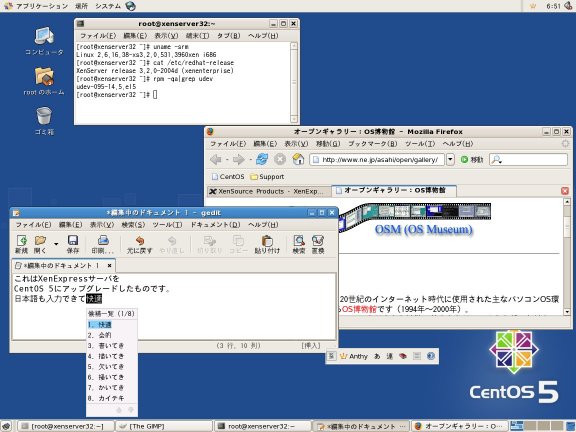Click the New document icon in gedit
576x432 pixels.
click(x=21, y=244)
